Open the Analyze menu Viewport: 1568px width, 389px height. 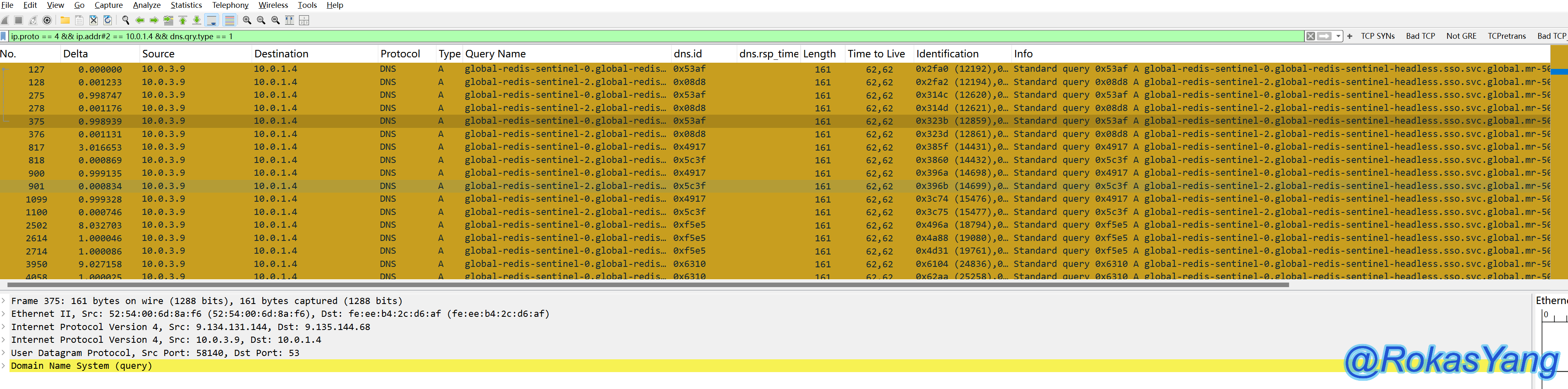(x=147, y=5)
